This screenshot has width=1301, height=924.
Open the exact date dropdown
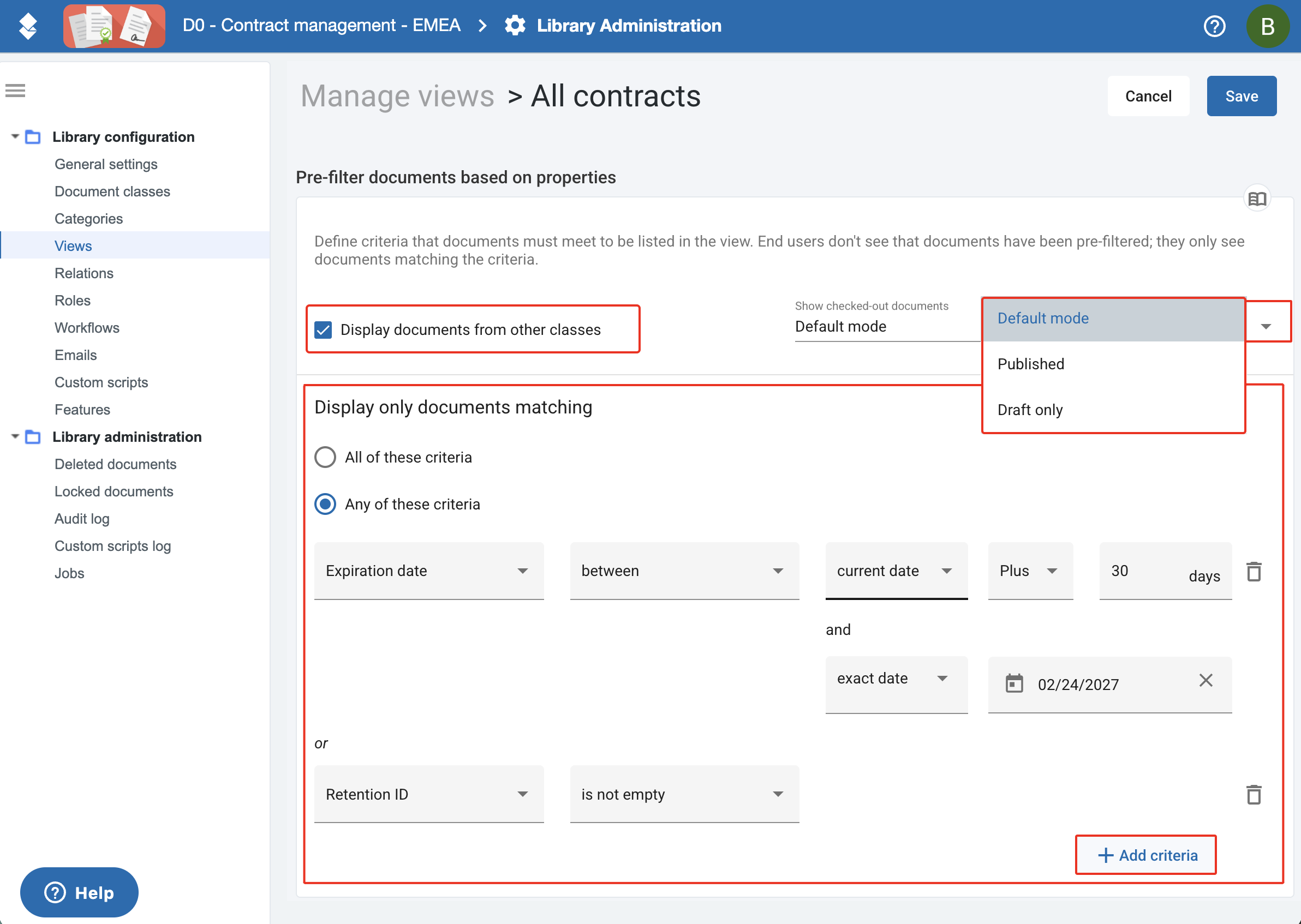(x=897, y=685)
